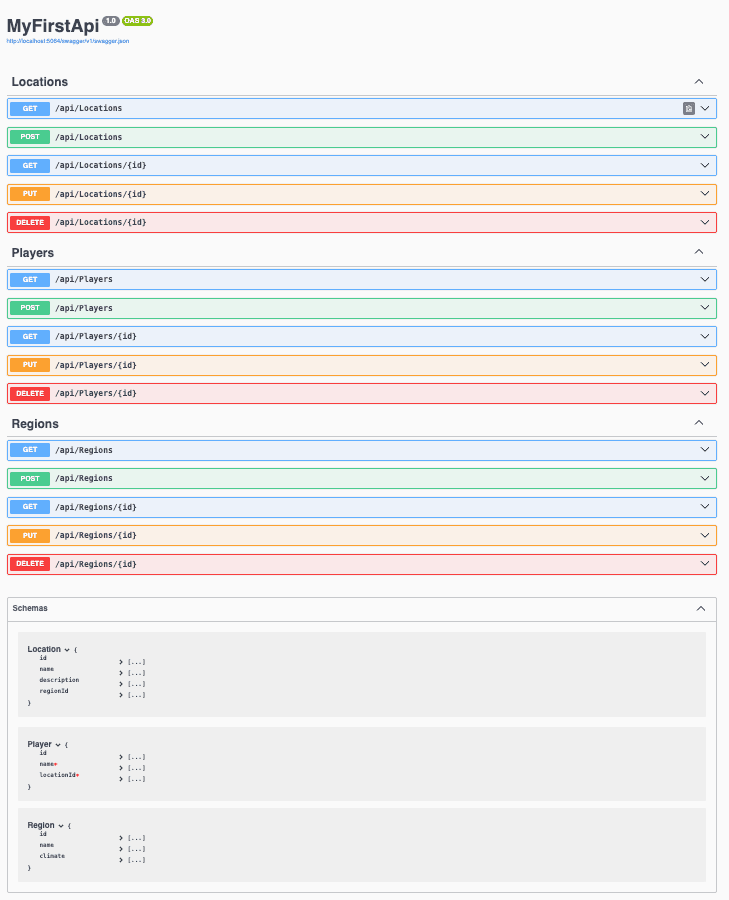Click chevron on POST /api/Players row
The width and height of the screenshot is (729, 900).
click(x=705, y=308)
